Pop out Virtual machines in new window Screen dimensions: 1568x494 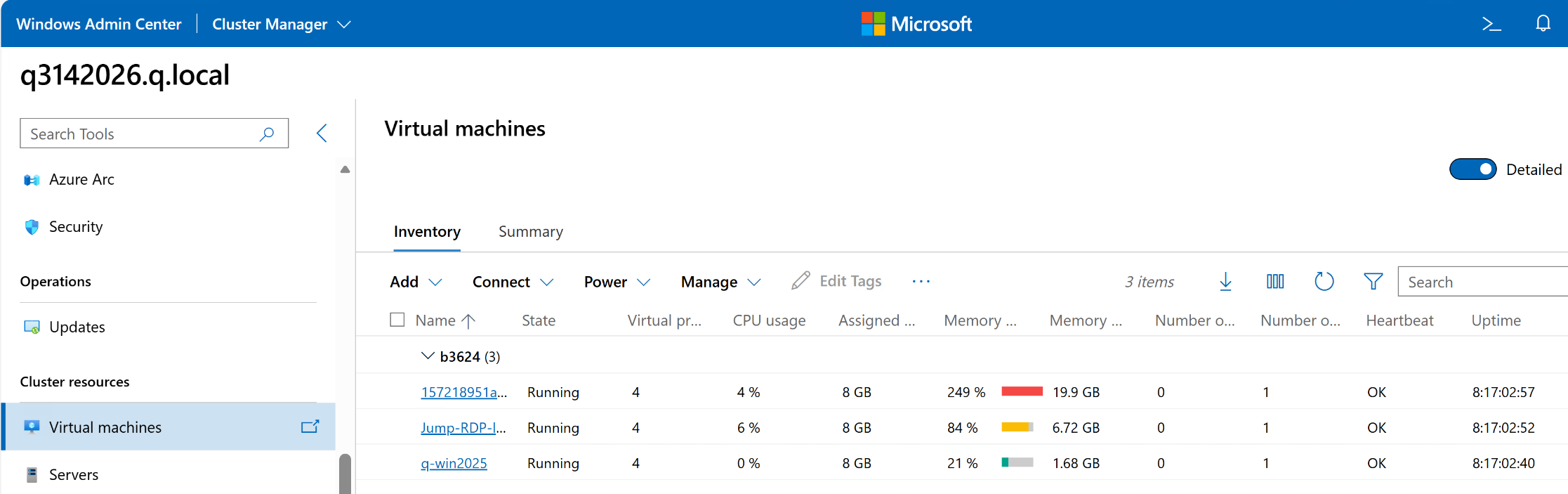310,427
